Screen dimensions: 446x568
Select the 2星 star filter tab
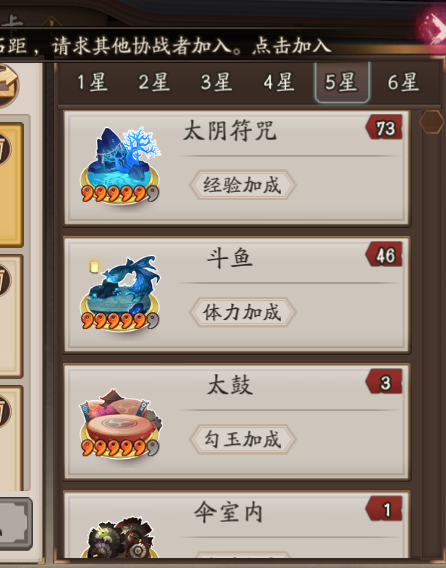coord(154,82)
